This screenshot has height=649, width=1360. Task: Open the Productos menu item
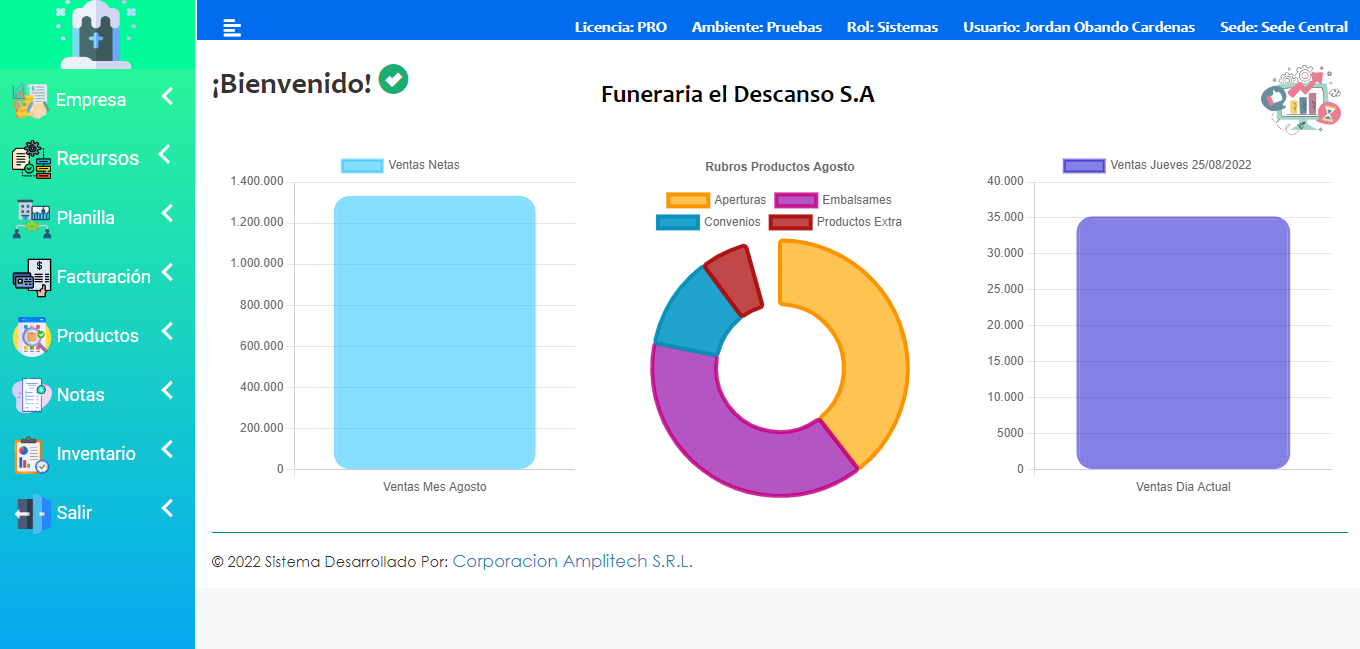pos(97,336)
